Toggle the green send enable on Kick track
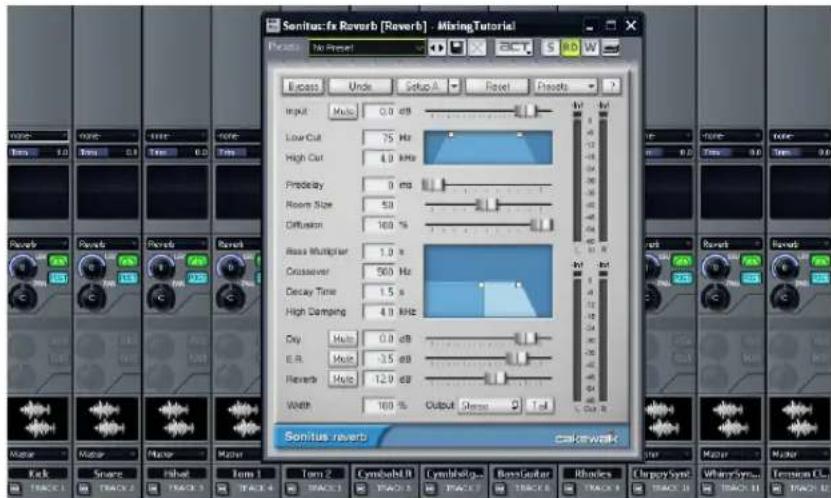Viewport: 831px width, 498px height. [58, 261]
